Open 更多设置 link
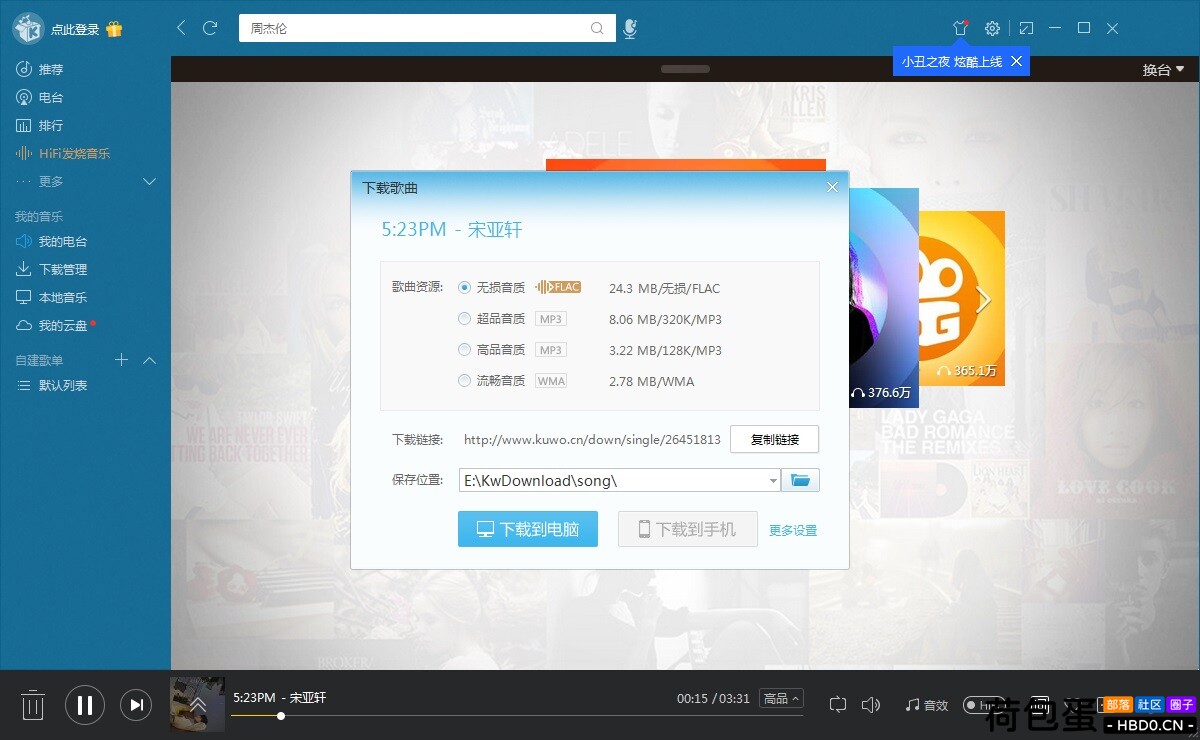This screenshot has height=740, width=1200. tap(793, 531)
